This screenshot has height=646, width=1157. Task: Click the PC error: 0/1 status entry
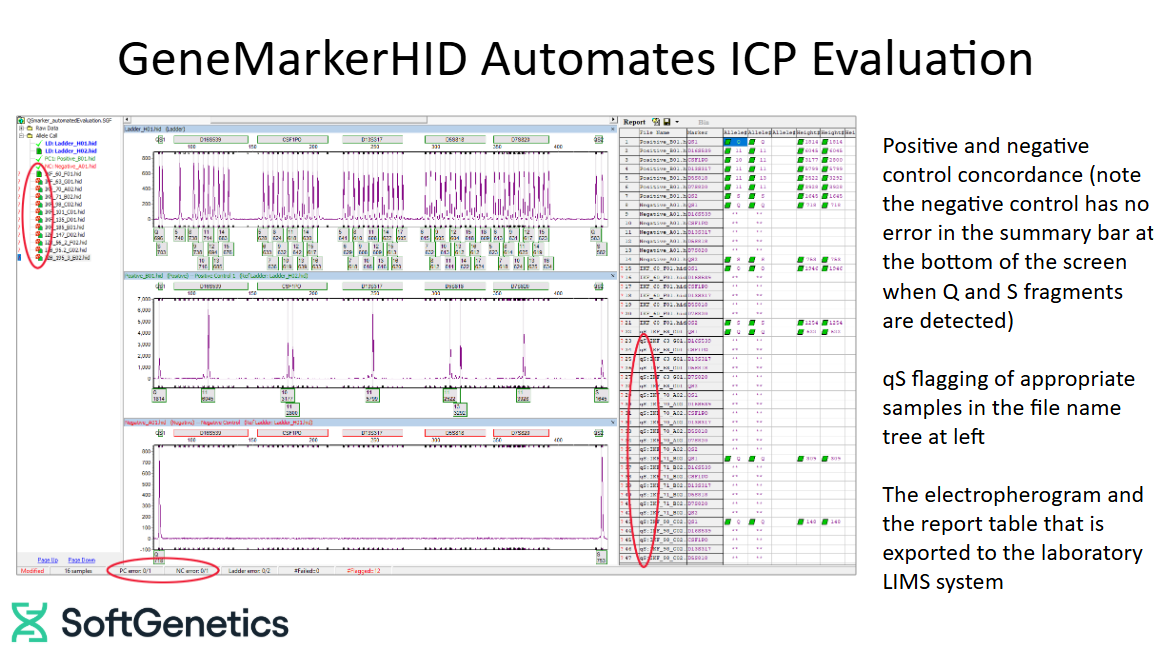135,571
